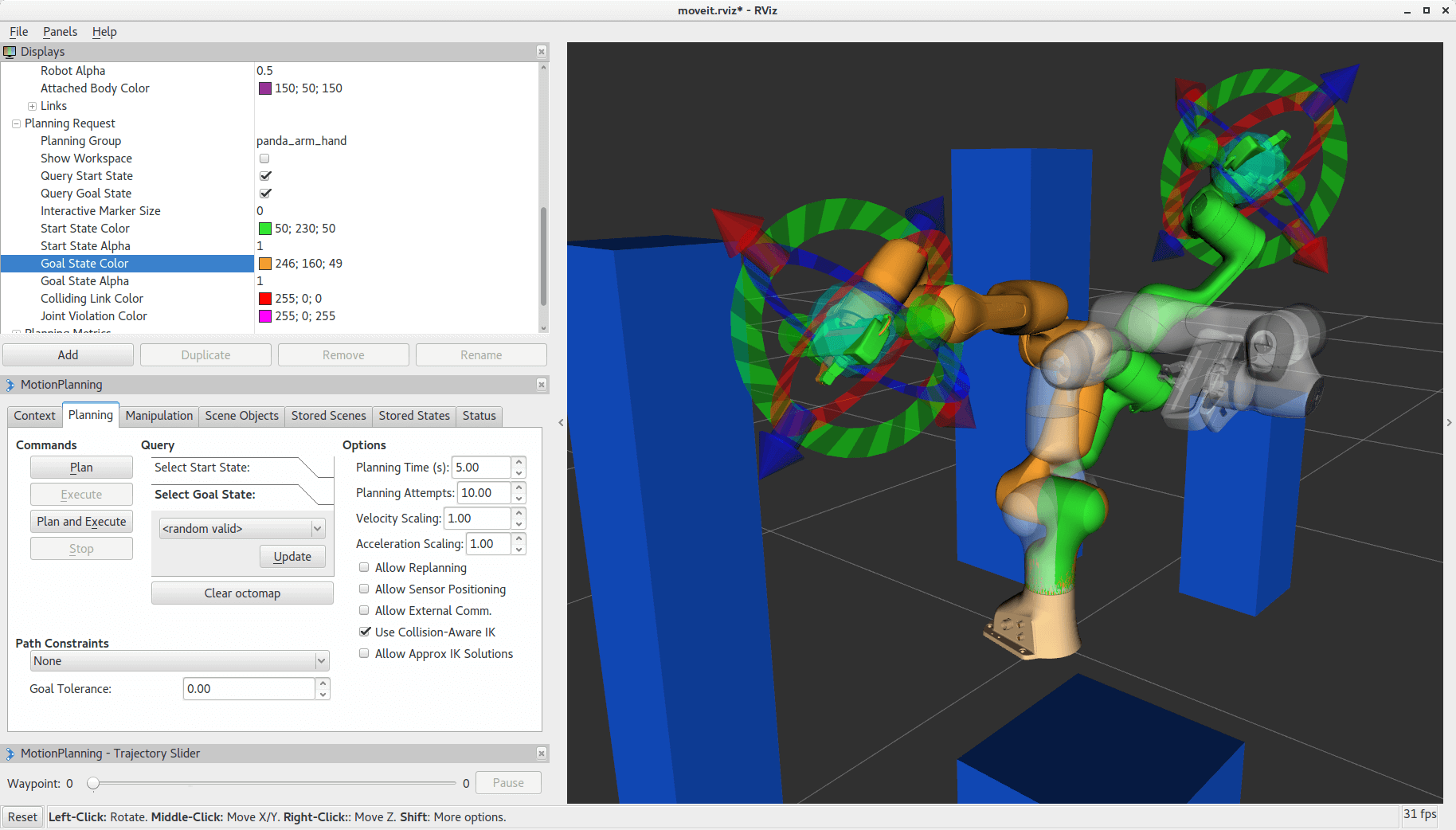This screenshot has height=830, width=1456.
Task: Click the Velocity Scaling input field
Action: click(477, 519)
